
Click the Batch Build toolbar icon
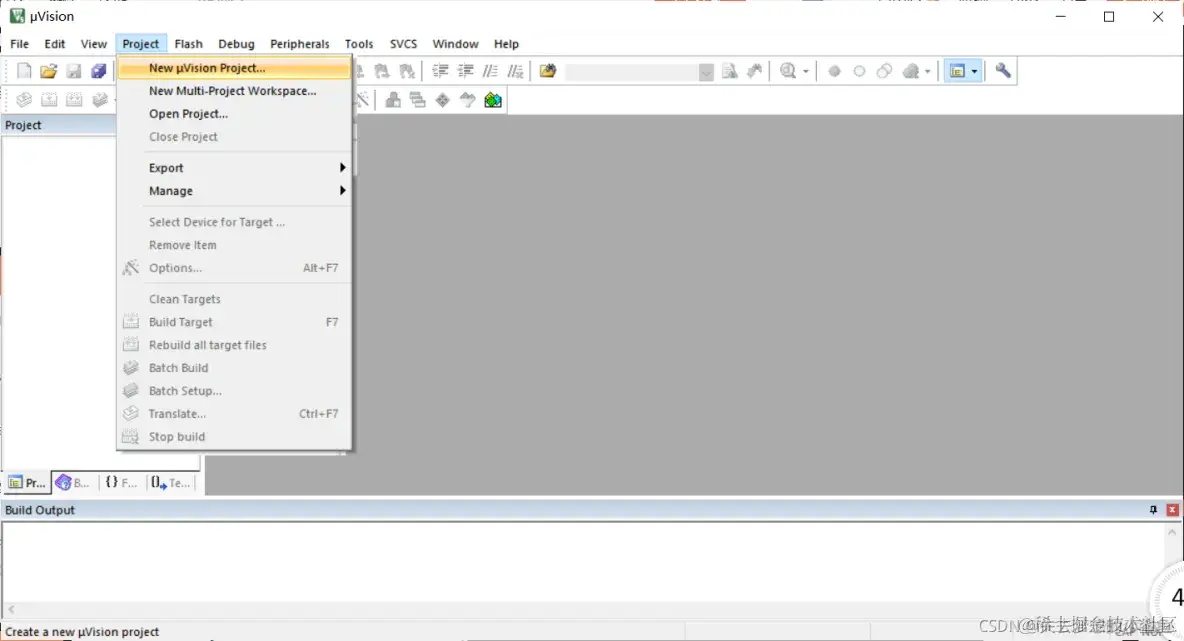click(x=99, y=100)
